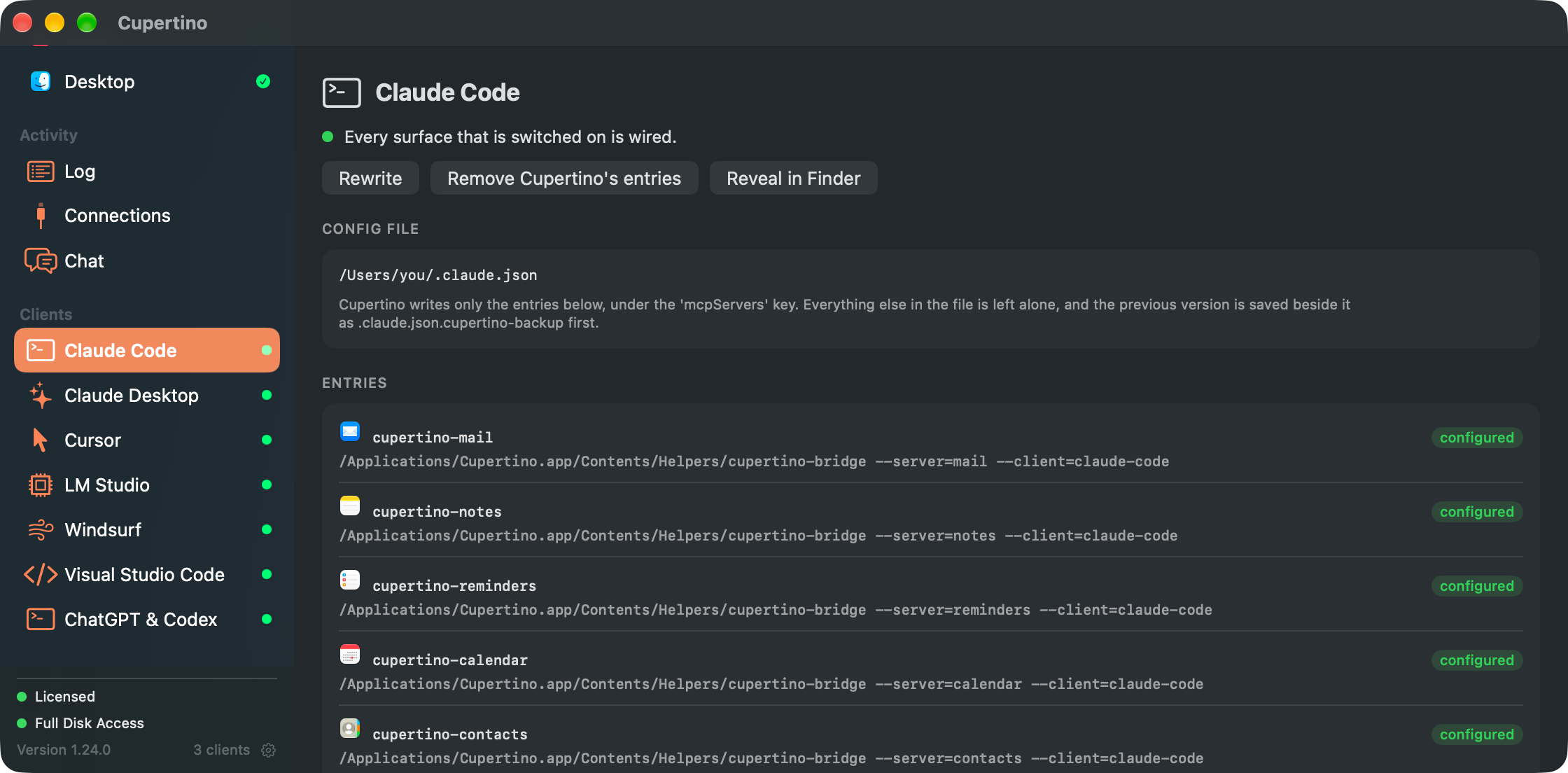Viewport: 1568px width, 773px height.
Task: Click the Visual Studio Code brackets icon
Action: (41, 575)
